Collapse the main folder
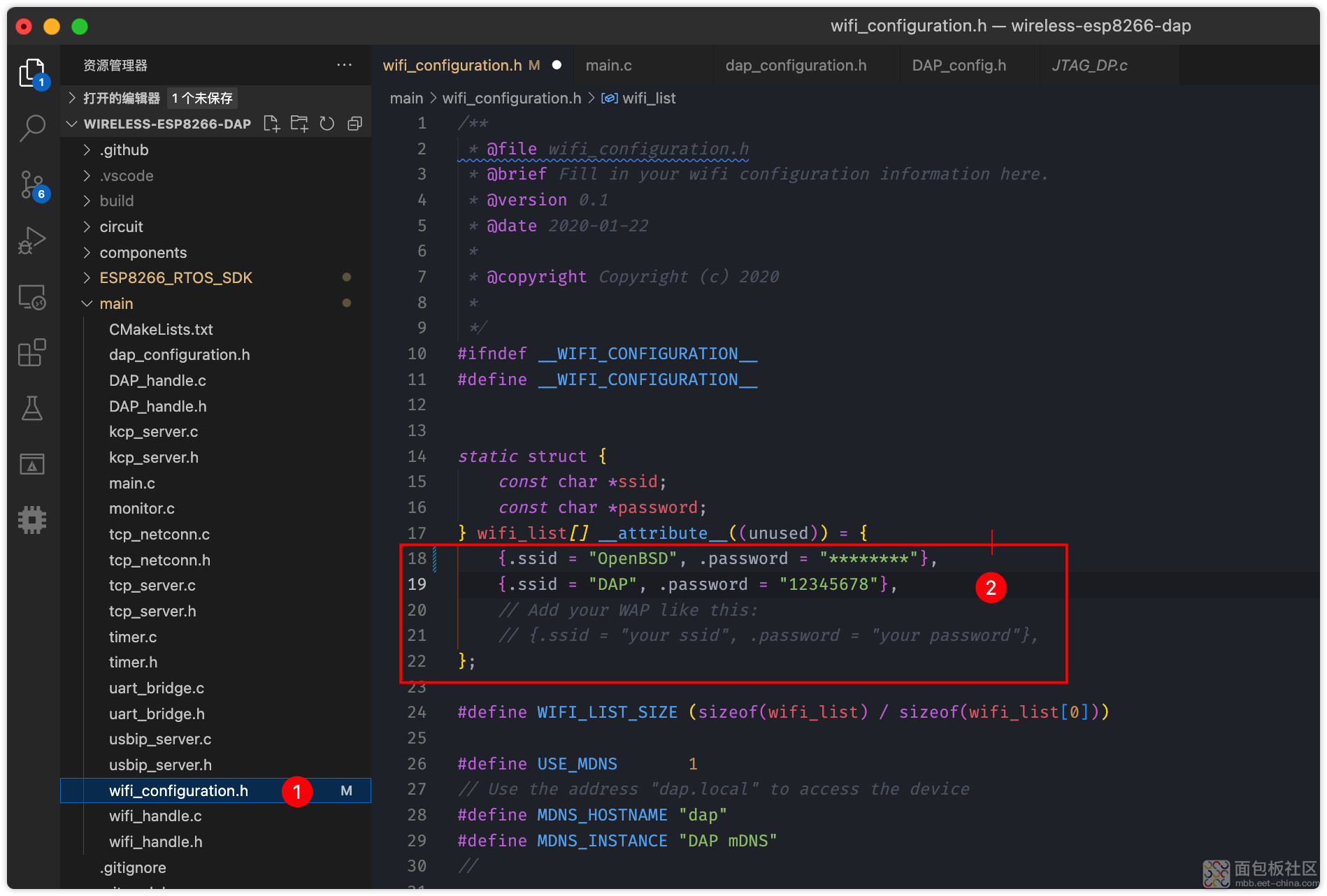1327x896 pixels. 87,303
